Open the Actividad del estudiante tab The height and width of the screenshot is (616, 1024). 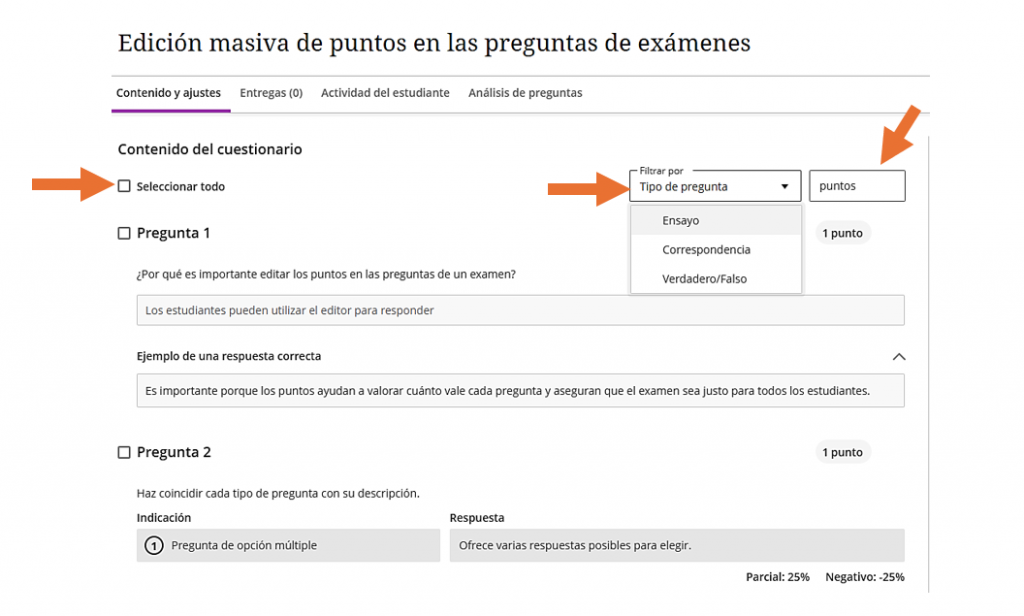(x=385, y=93)
